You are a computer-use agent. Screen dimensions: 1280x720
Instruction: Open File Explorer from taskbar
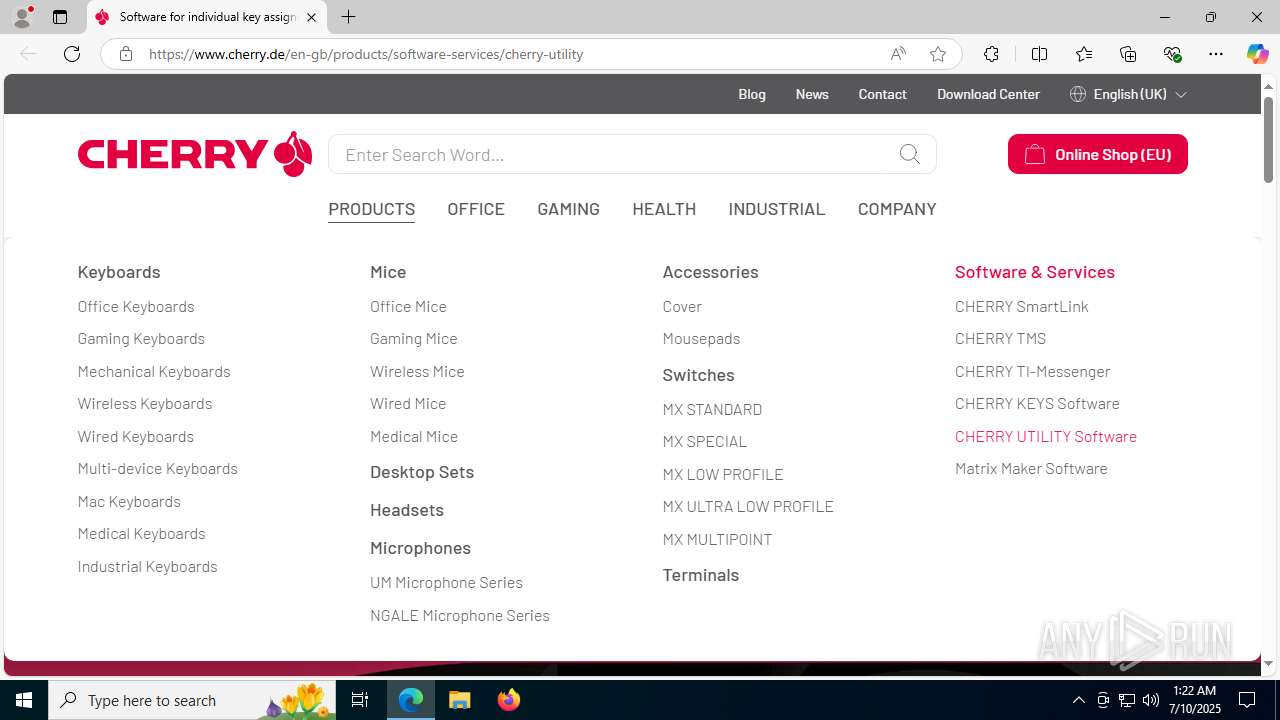pos(460,700)
